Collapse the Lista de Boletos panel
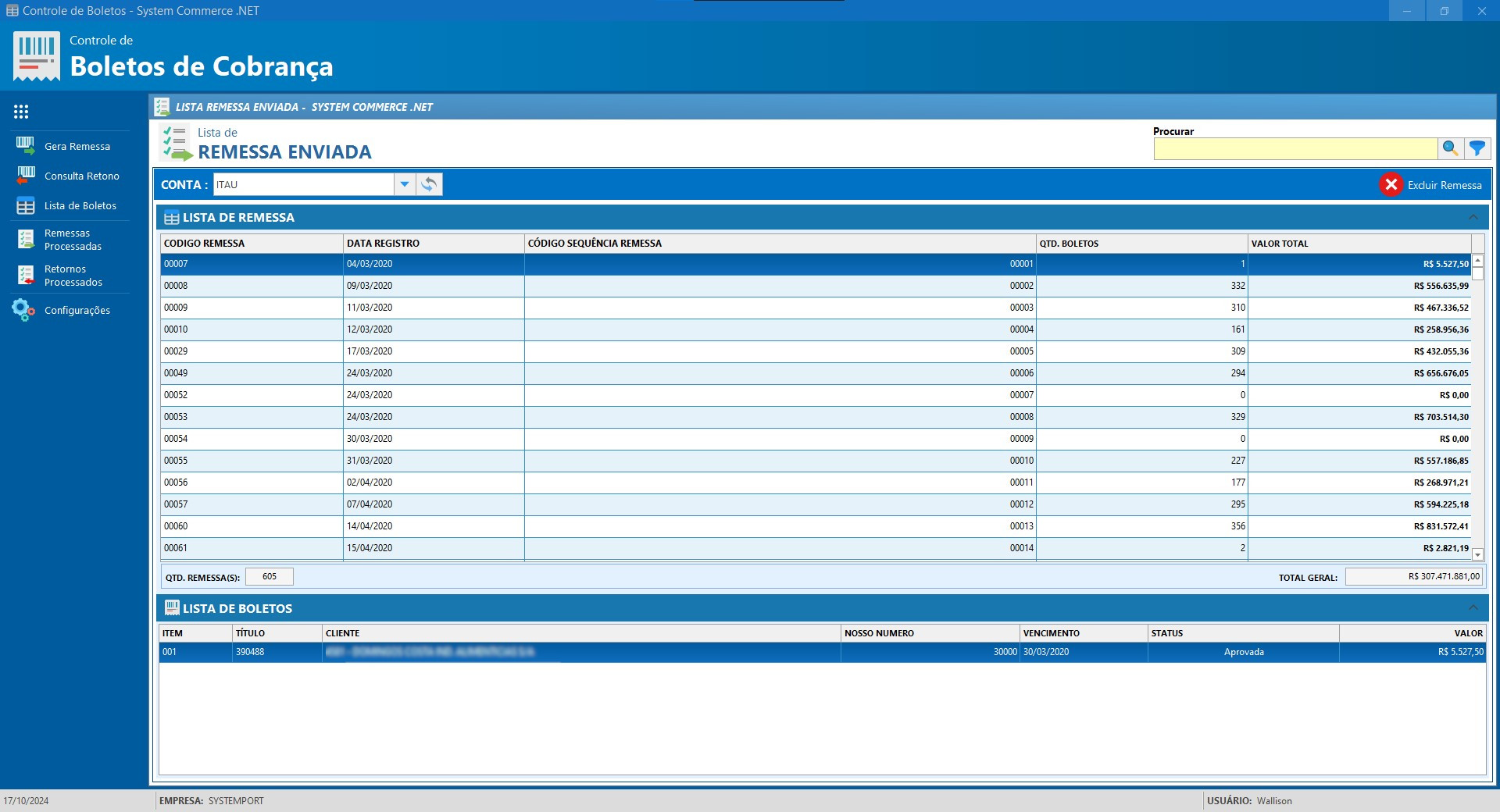Screen dimensions: 1500x812 pyautogui.click(x=1473, y=608)
